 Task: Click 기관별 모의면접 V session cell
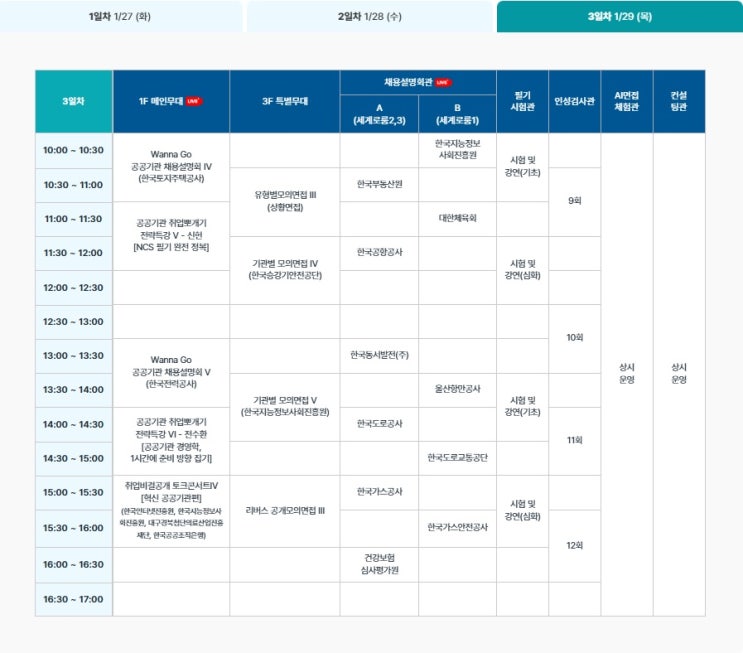[285, 407]
